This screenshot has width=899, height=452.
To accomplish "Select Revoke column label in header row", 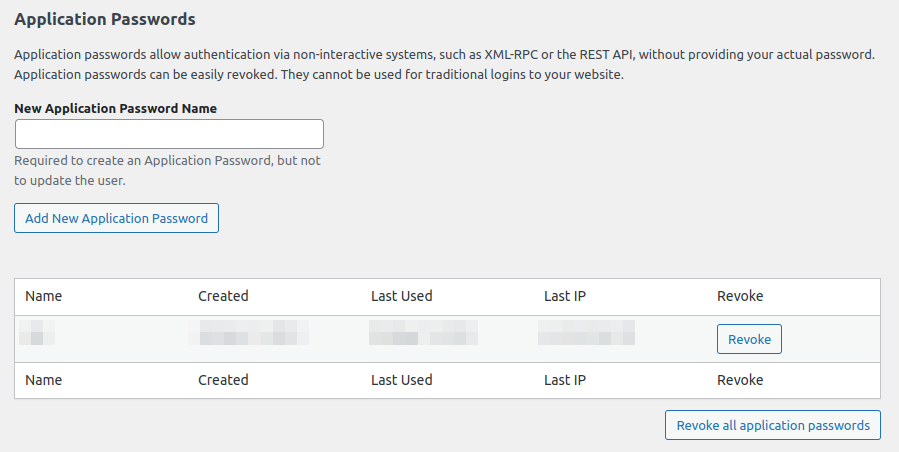I will pos(740,296).
